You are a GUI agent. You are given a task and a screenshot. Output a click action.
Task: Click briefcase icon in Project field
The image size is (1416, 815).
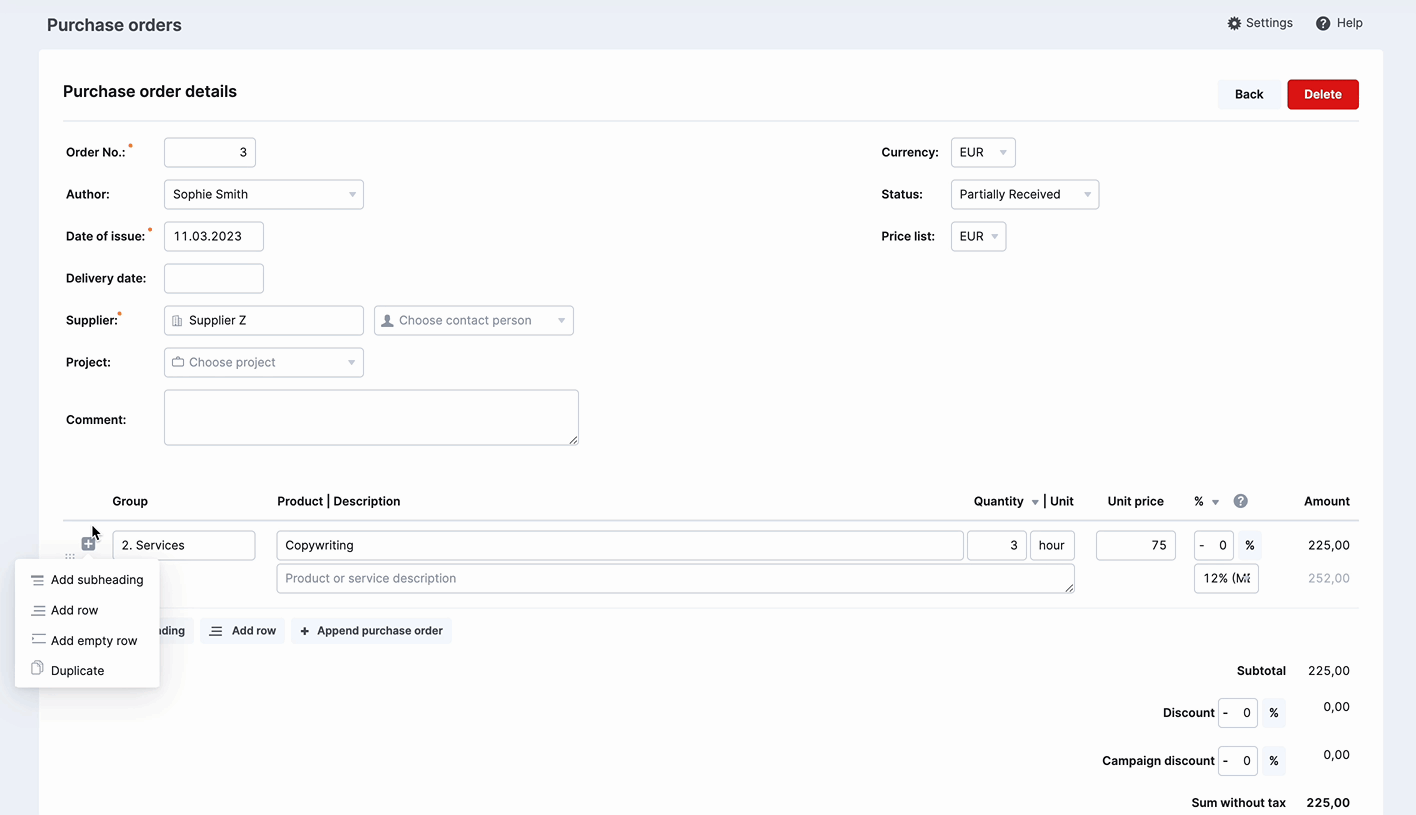tap(178, 362)
